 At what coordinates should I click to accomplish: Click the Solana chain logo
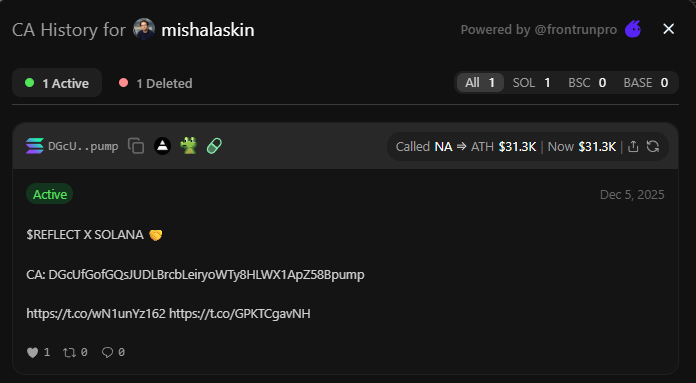[x=35, y=146]
